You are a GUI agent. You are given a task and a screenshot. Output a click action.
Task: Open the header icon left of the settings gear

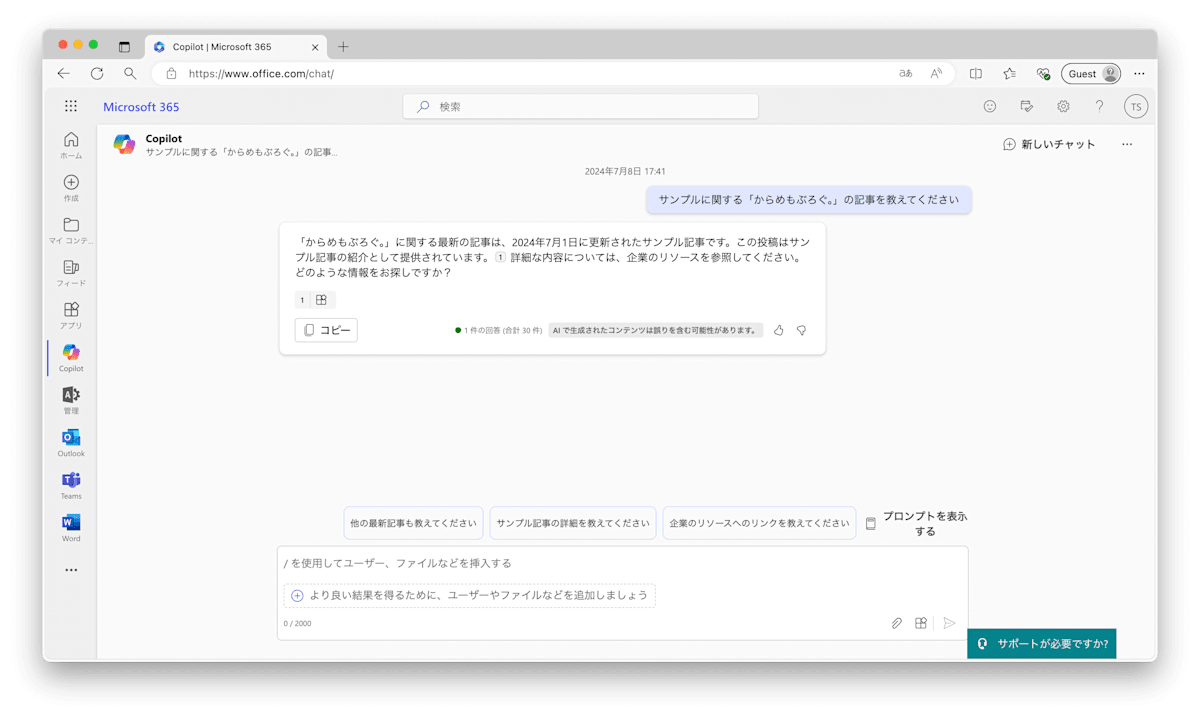1026,106
